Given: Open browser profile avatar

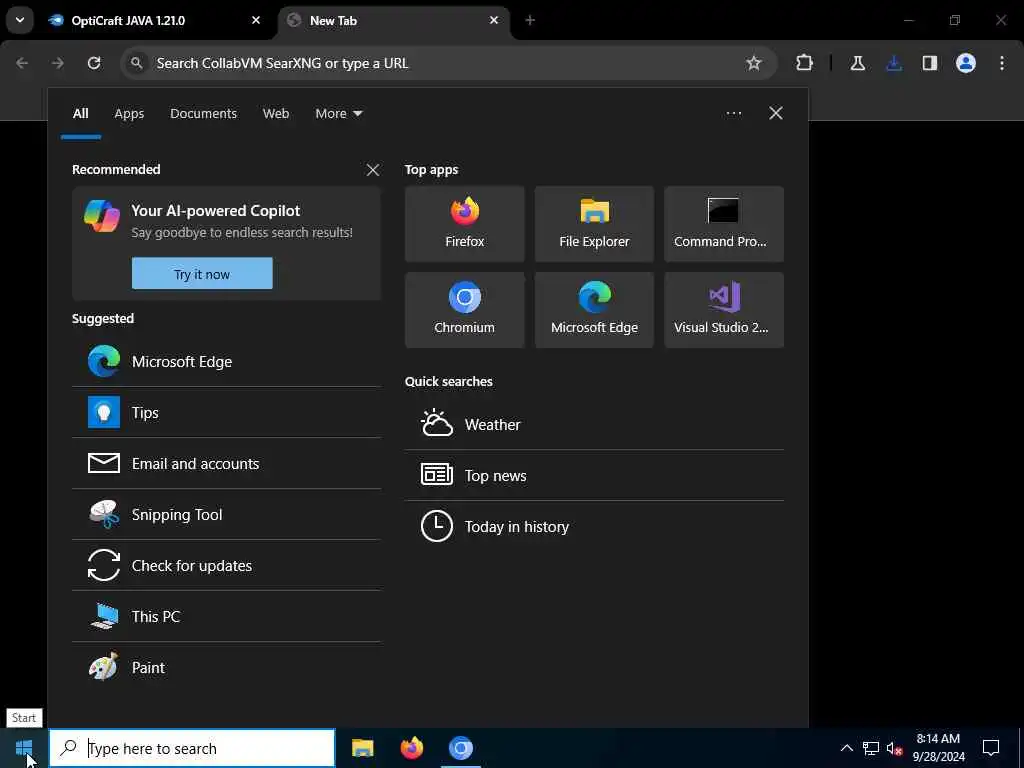Looking at the screenshot, I should [x=966, y=63].
